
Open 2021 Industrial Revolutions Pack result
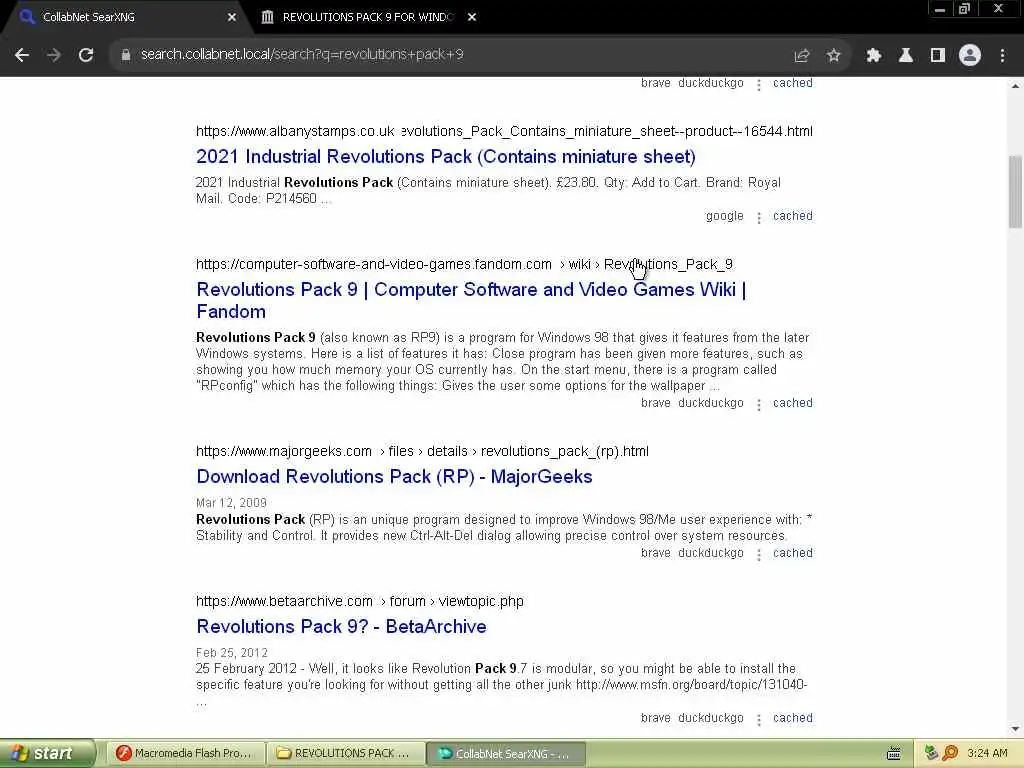click(x=445, y=157)
